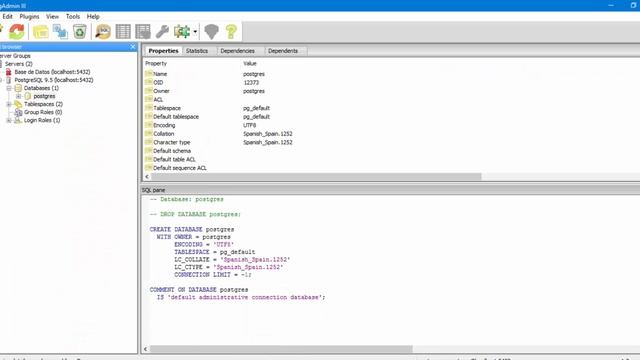
Task: Click the Databases node icon
Action: (18, 88)
